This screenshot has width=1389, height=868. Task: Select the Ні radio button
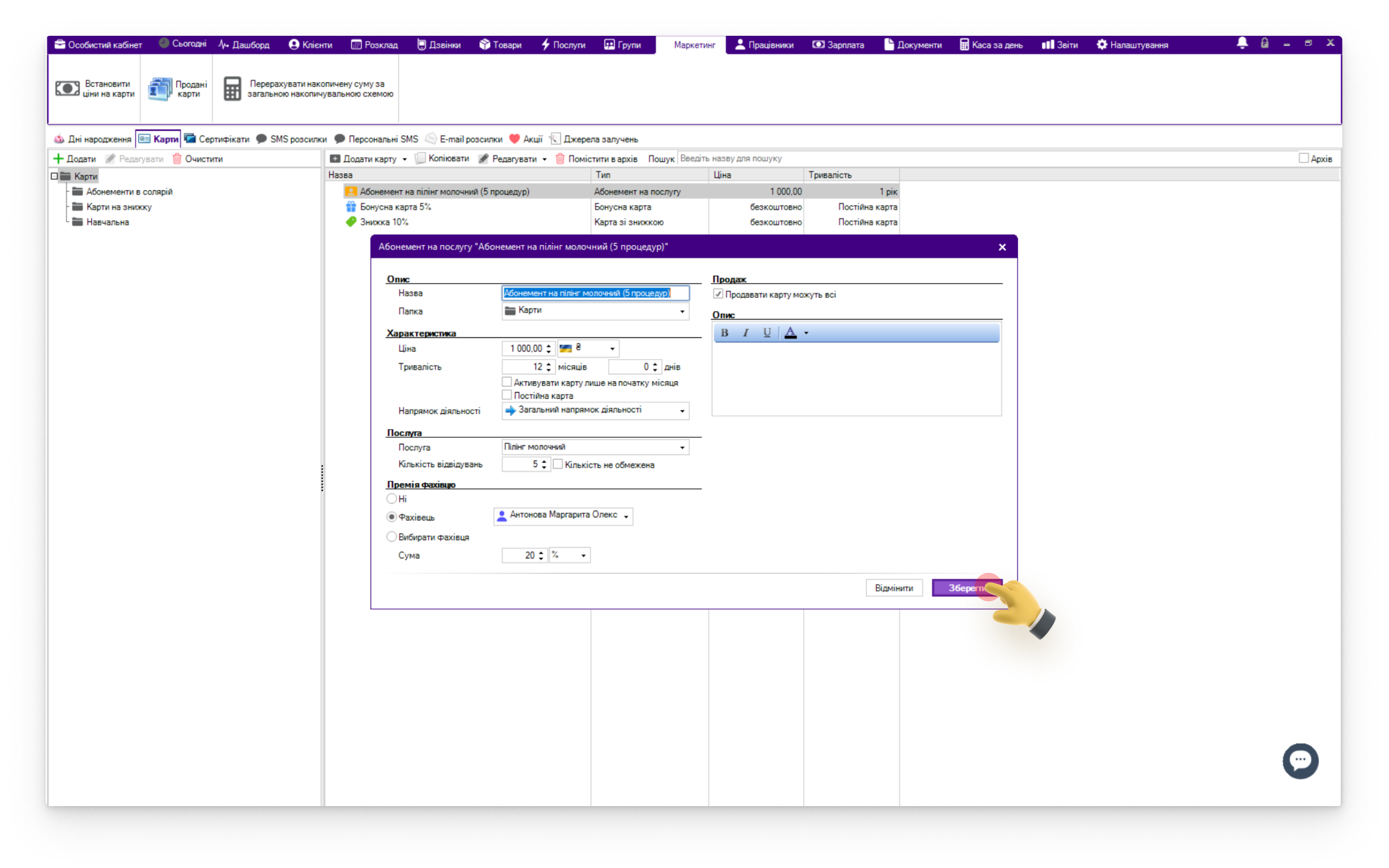(x=391, y=499)
